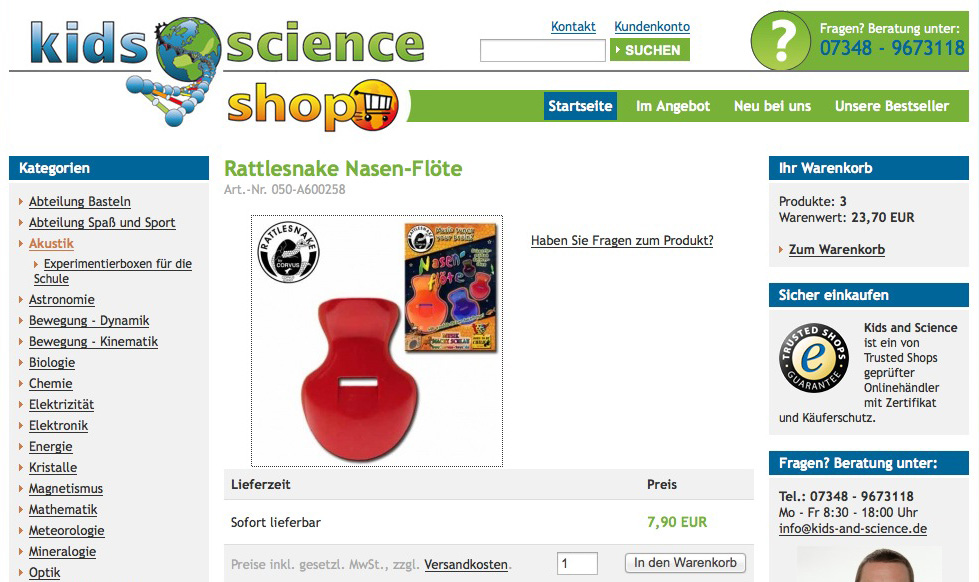This screenshot has width=979, height=582.
Task: Open the Startseite tab
Action: pyautogui.click(x=580, y=106)
